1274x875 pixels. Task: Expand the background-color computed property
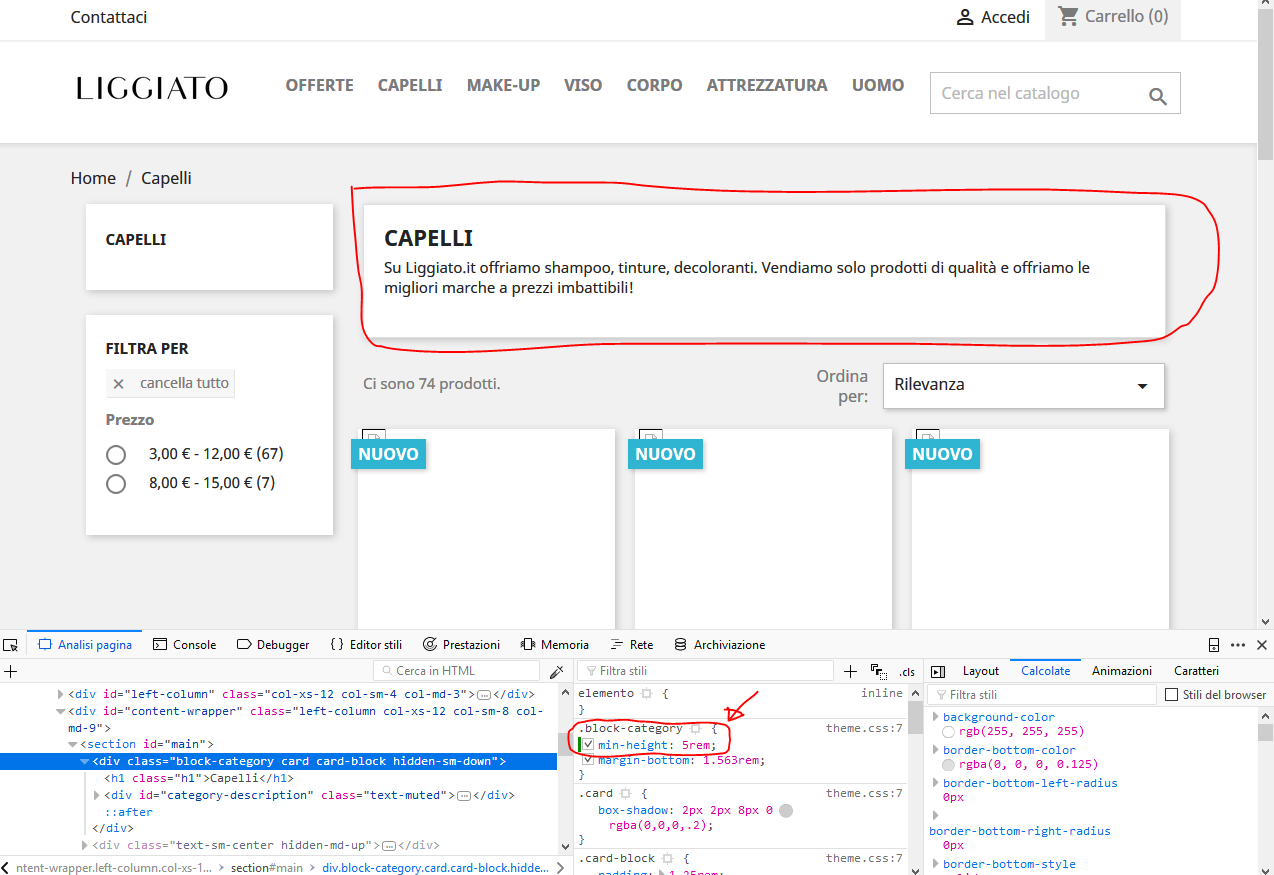tap(936, 717)
